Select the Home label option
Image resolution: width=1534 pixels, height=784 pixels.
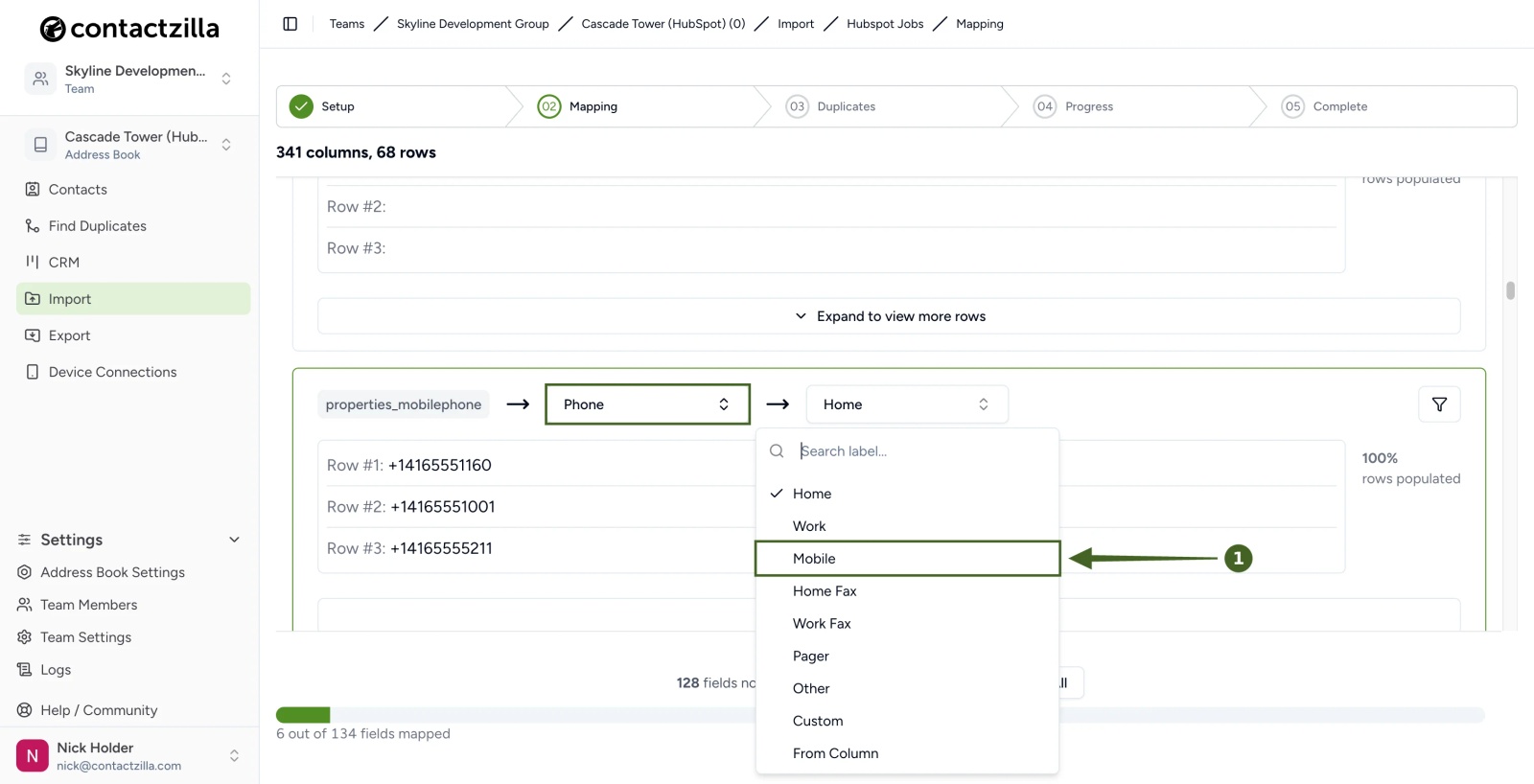(907, 494)
